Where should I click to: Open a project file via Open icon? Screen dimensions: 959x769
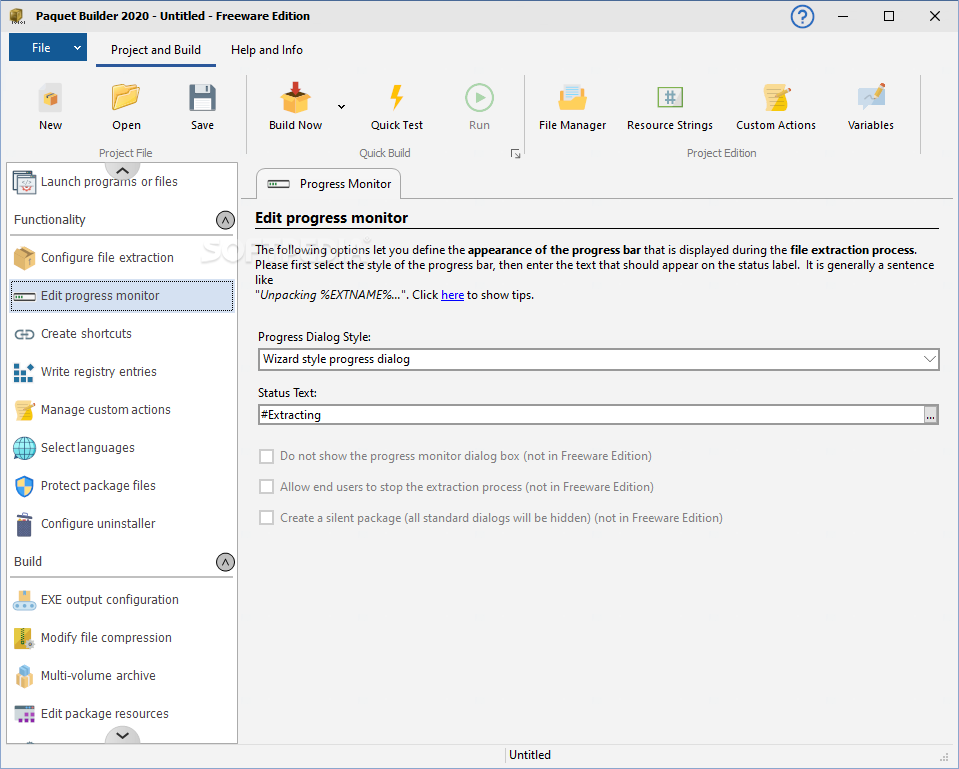coord(126,108)
